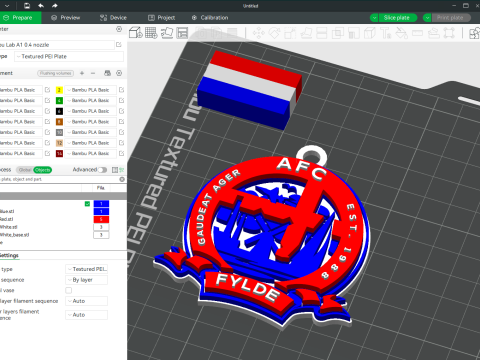Toggle the Advanced mode switch
Image resolution: width=480 pixels, height=360 pixels.
pos(102,170)
